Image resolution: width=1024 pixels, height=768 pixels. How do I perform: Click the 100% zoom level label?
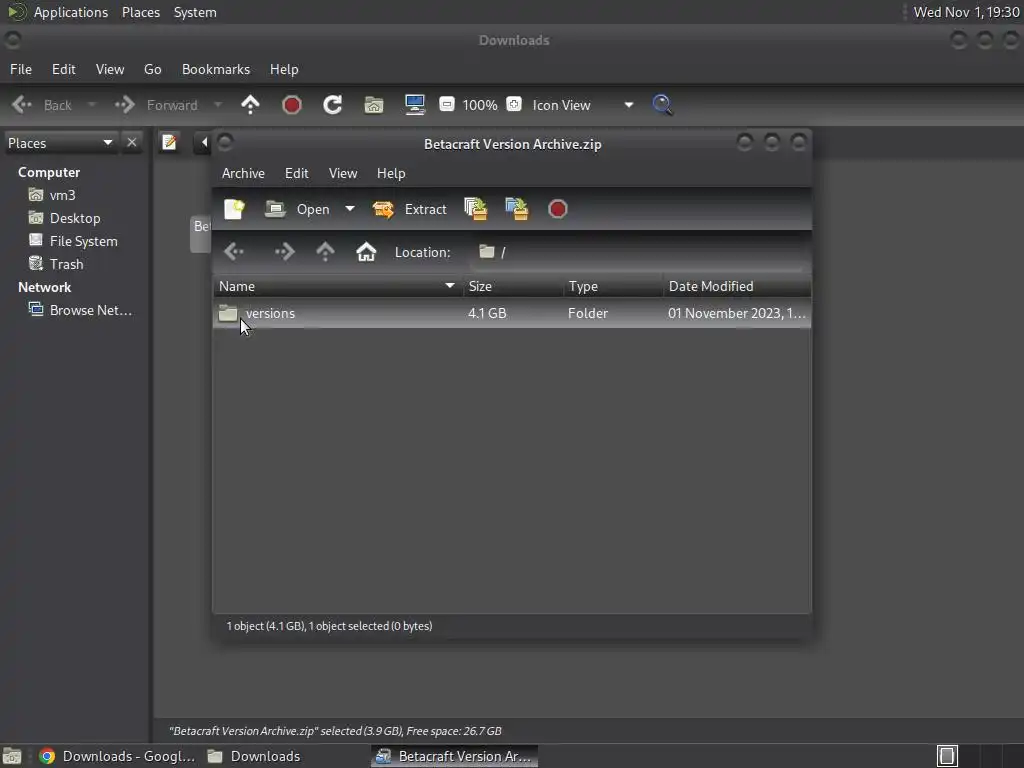coord(480,105)
